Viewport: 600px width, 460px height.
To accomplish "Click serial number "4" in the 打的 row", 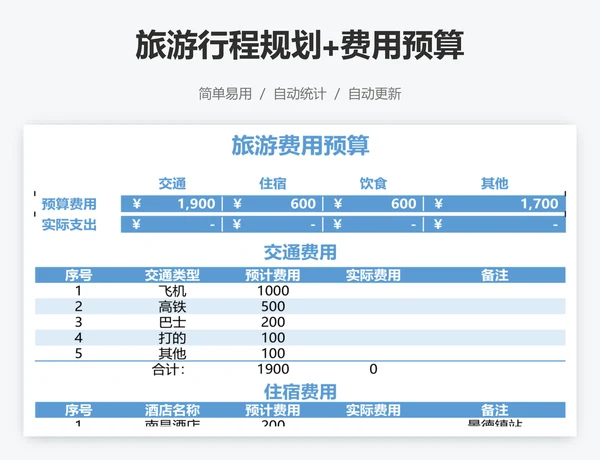I will (x=78, y=338).
